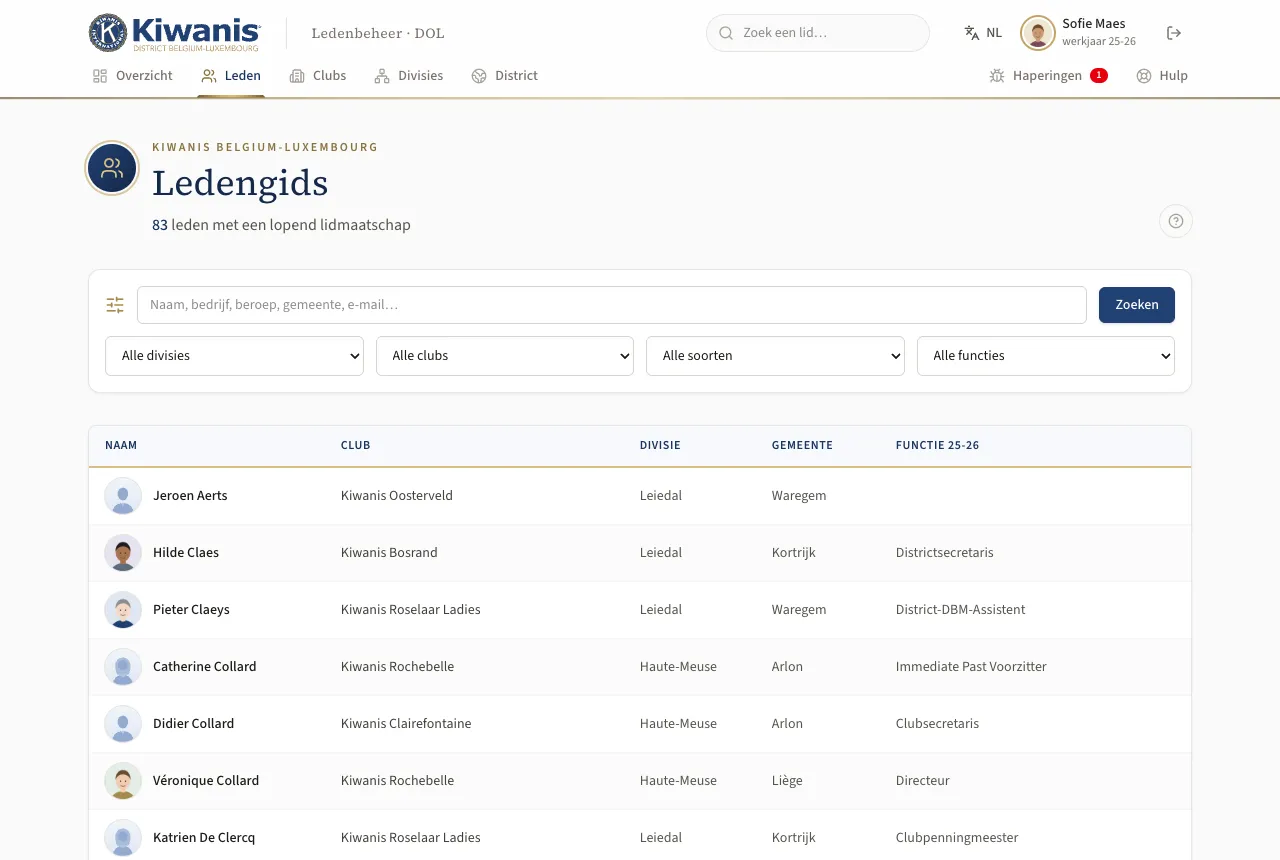
Task: Open the Hulp link
Action: (1162, 76)
